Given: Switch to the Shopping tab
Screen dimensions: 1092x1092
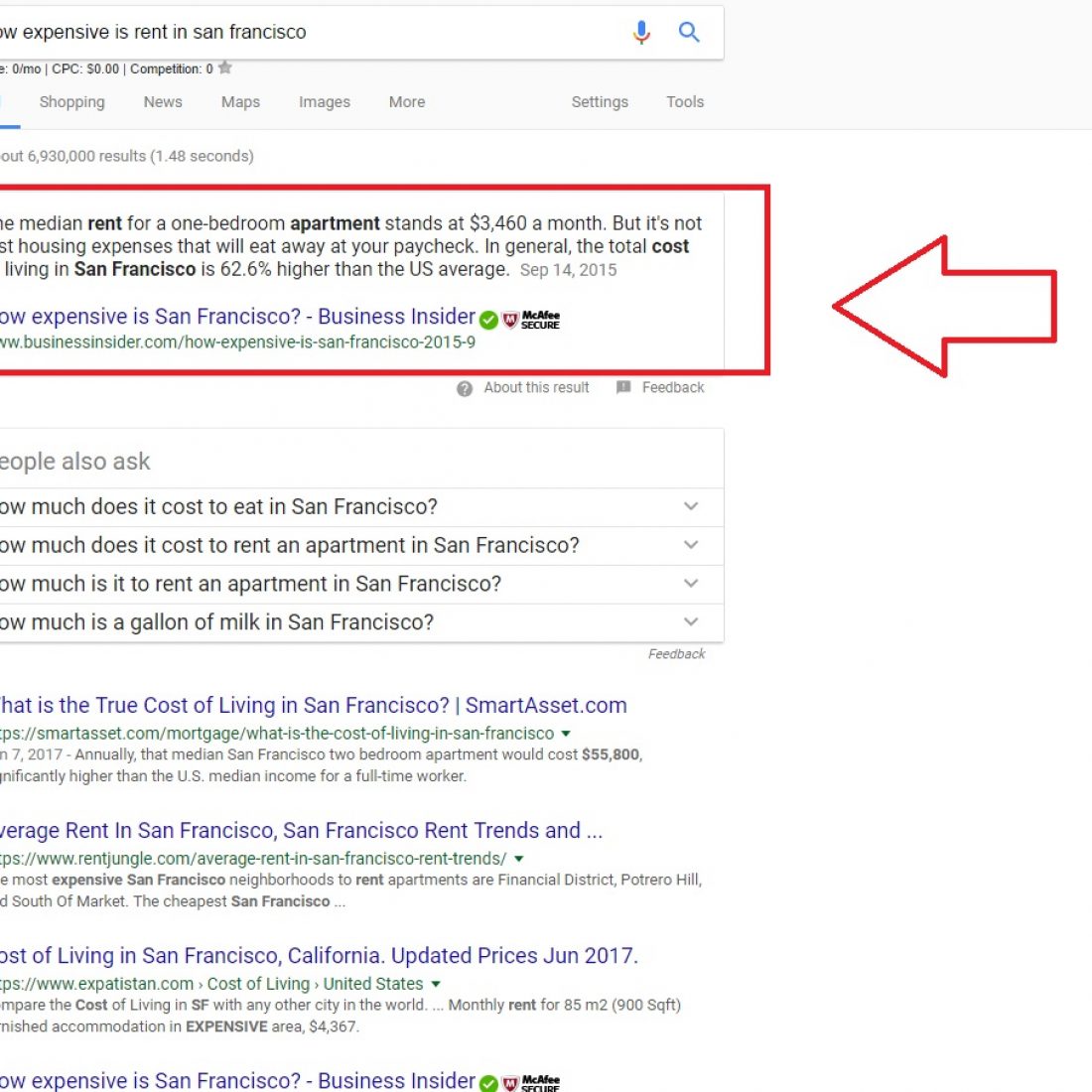Looking at the screenshot, I should (x=72, y=101).
